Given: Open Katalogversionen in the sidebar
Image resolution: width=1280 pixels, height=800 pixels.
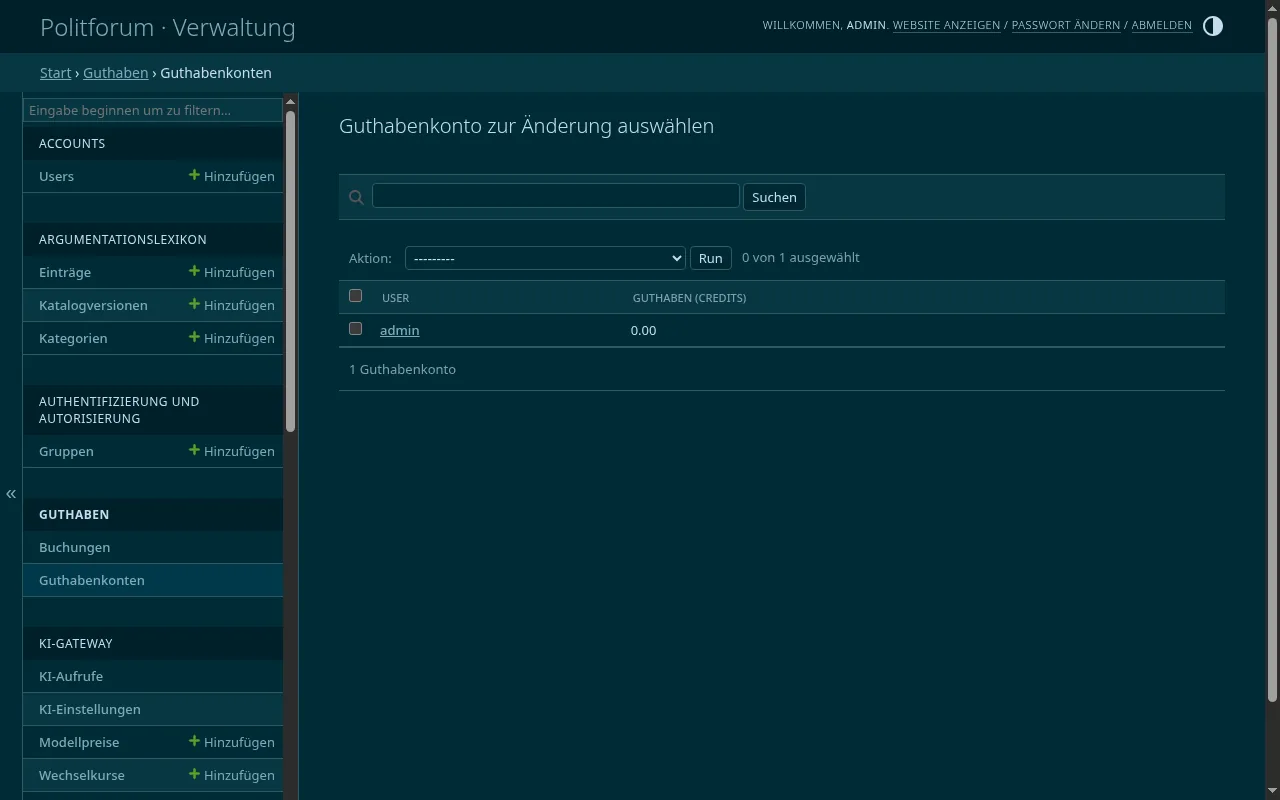Looking at the screenshot, I should tap(93, 305).
